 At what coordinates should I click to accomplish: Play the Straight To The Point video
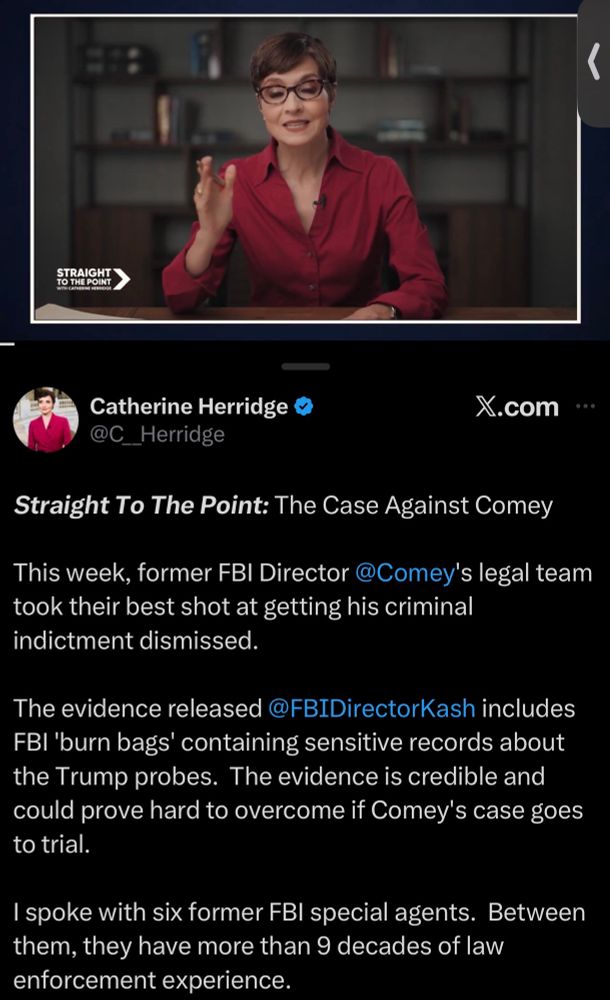pos(305,168)
